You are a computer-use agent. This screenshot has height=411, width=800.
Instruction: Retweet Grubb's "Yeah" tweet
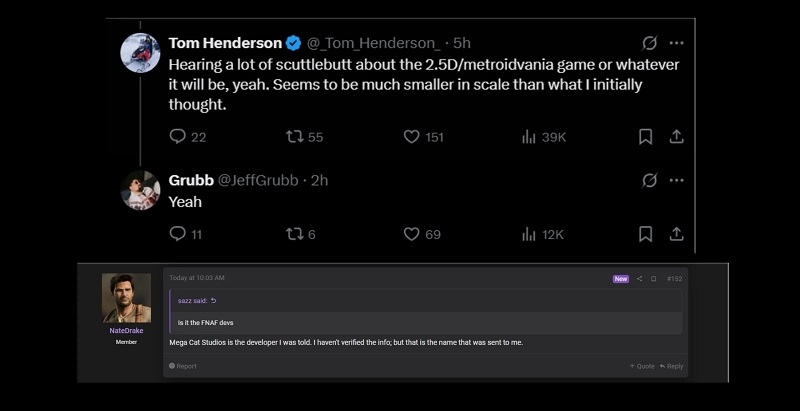click(x=295, y=234)
